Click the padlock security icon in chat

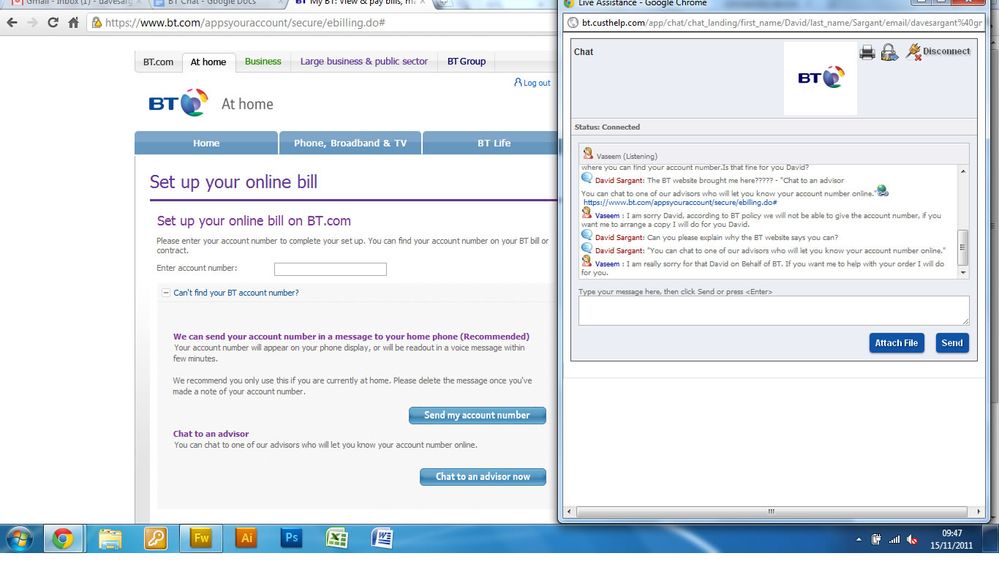point(889,52)
